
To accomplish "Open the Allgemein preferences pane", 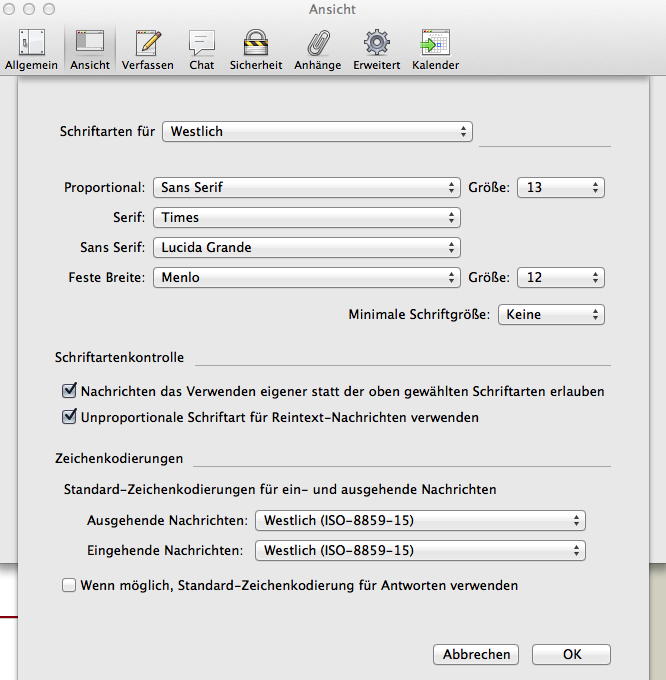I will pyautogui.click(x=31, y=49).
